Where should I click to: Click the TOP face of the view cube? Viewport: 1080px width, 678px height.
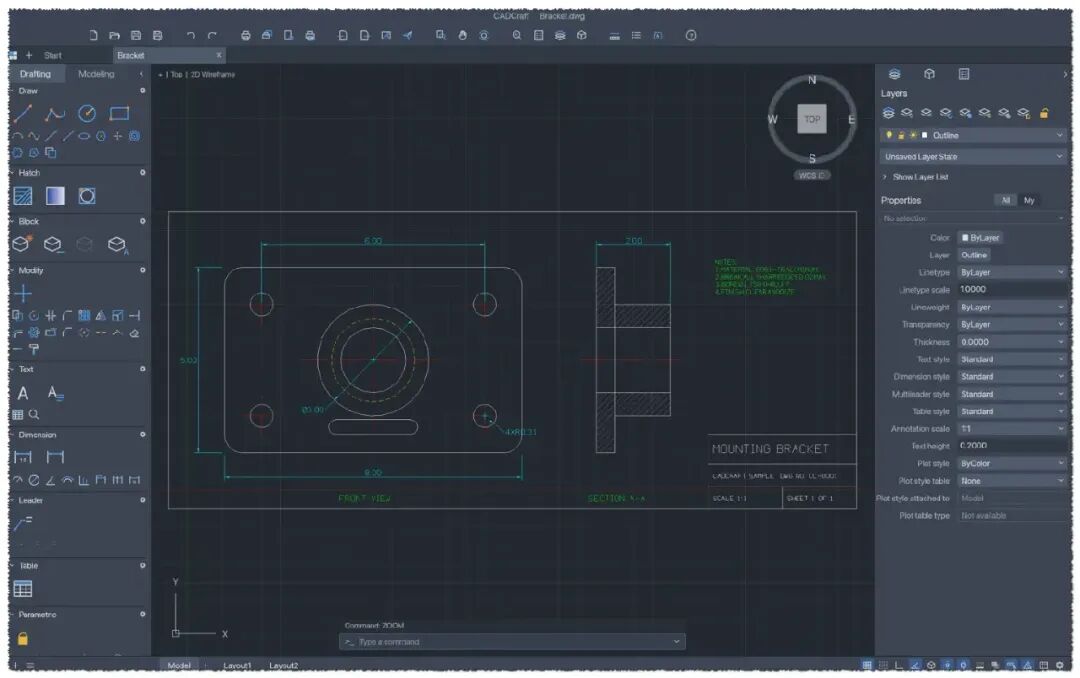(x=812, y=119)
